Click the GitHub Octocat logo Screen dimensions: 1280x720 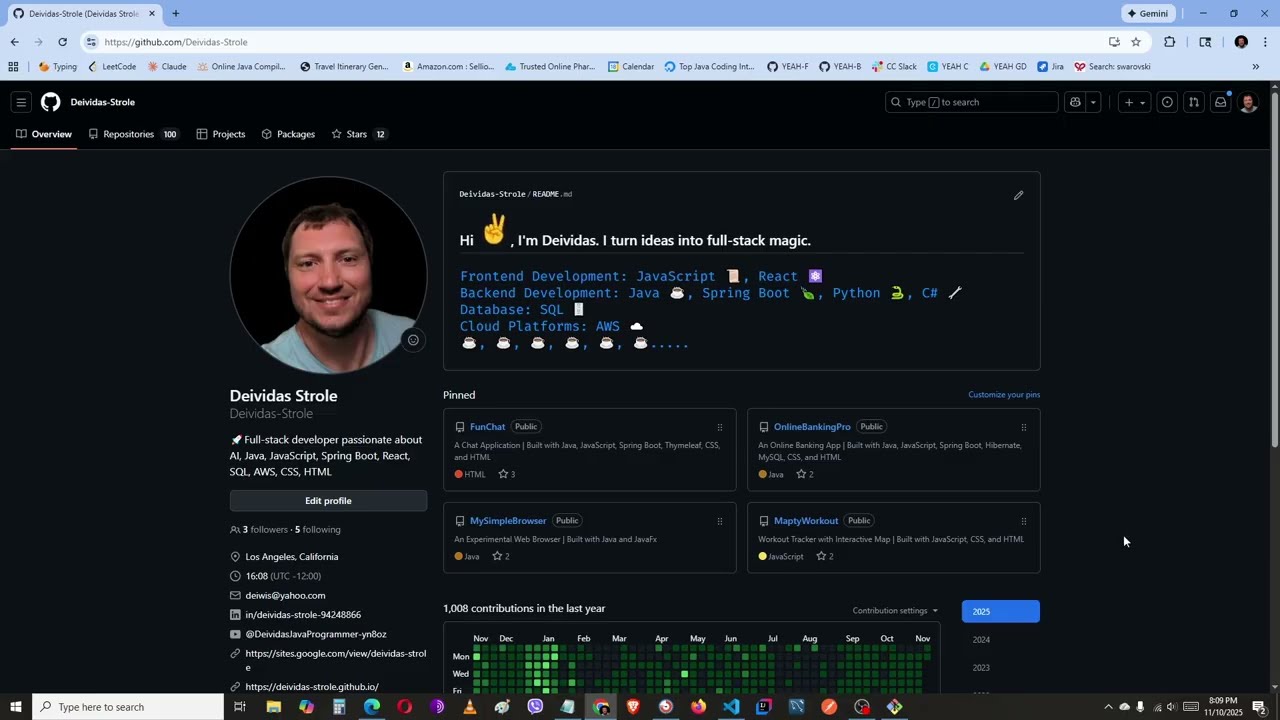(50, 102)
